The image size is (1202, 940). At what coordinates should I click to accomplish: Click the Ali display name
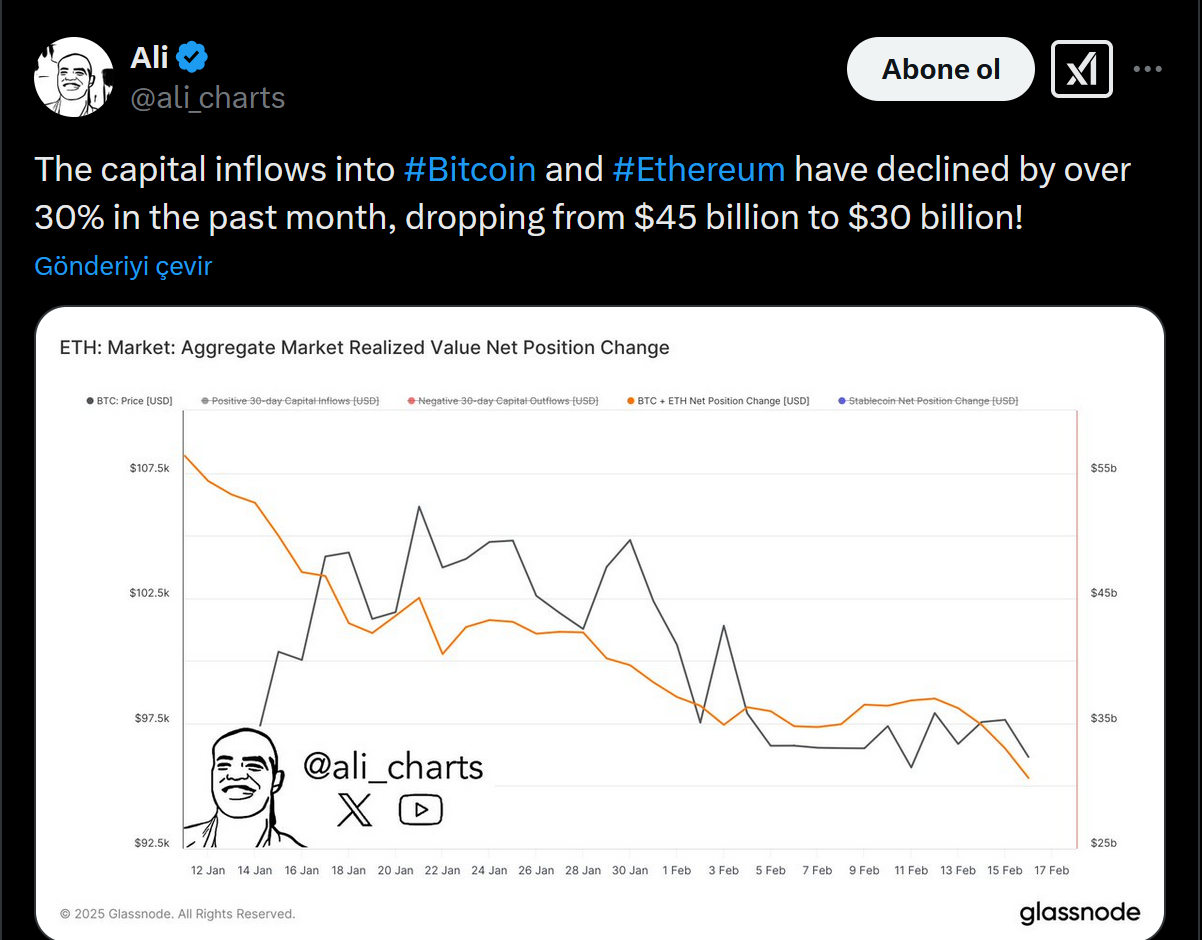pos(149,57)
